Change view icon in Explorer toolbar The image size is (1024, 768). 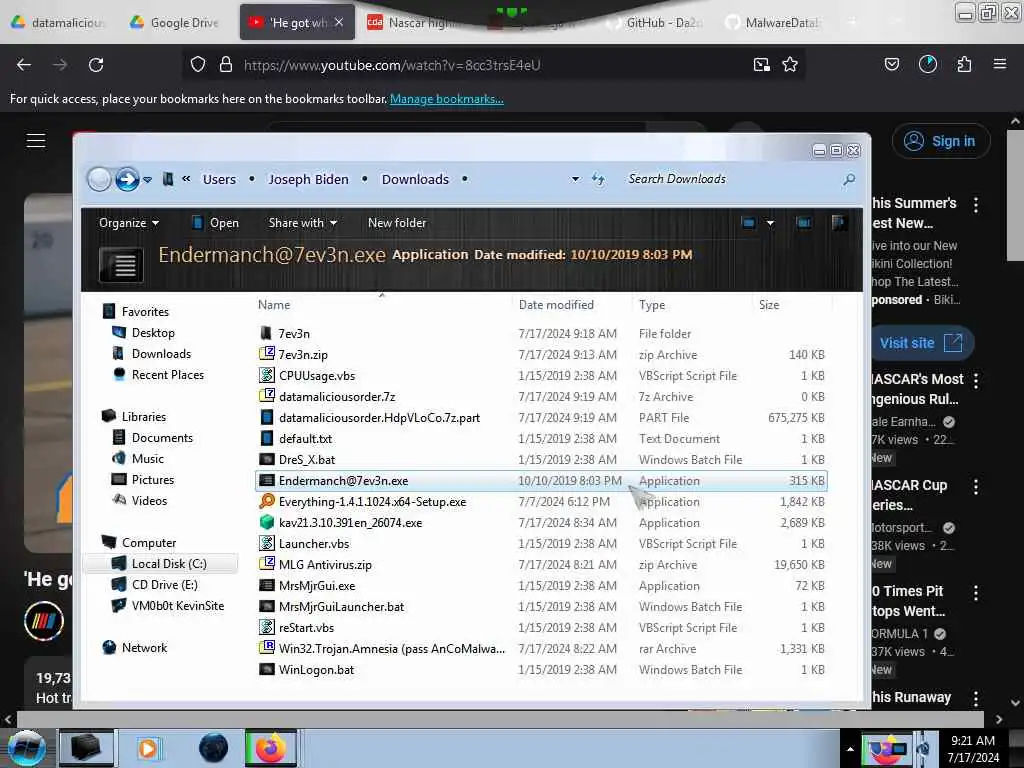[x=748, y=223]
